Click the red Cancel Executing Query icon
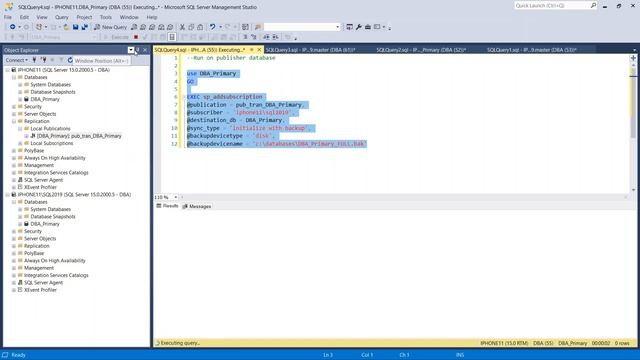The height and width of the screenshot is (360, 640). click(136, 37)
